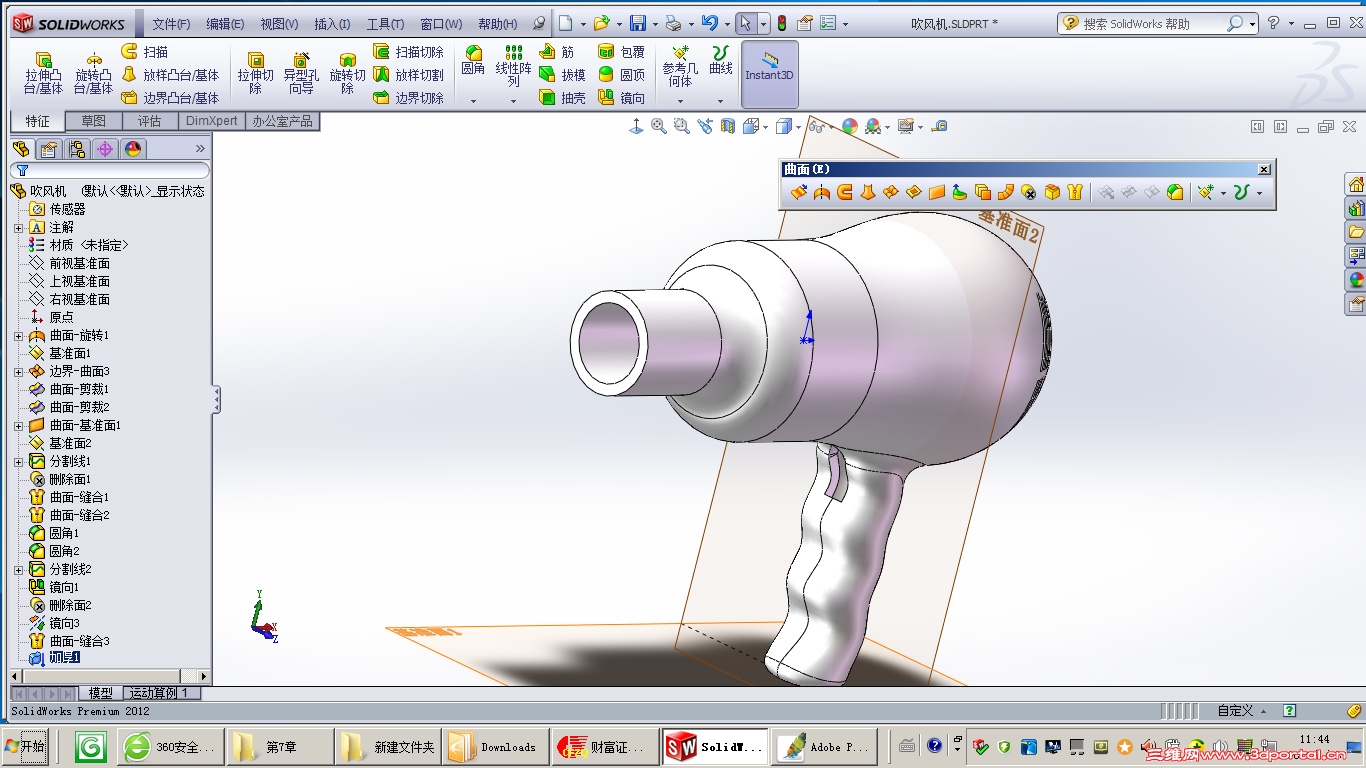Viewport: 1366px width, 768px height.
Task: Click the knit surface icon in 曲面 toolbar
Action: pyautogui.click(x=1075, y=192)
